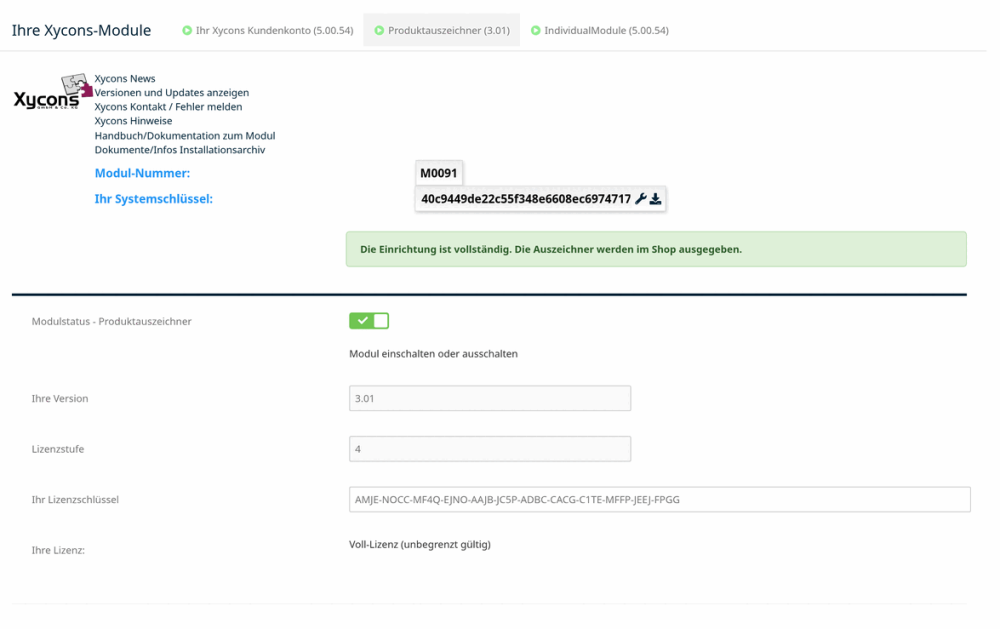Image resolution: width=1000 pixels, height=629 pixels.
Task: Open the Xycons Hinweise link
Action: (133, 121)
